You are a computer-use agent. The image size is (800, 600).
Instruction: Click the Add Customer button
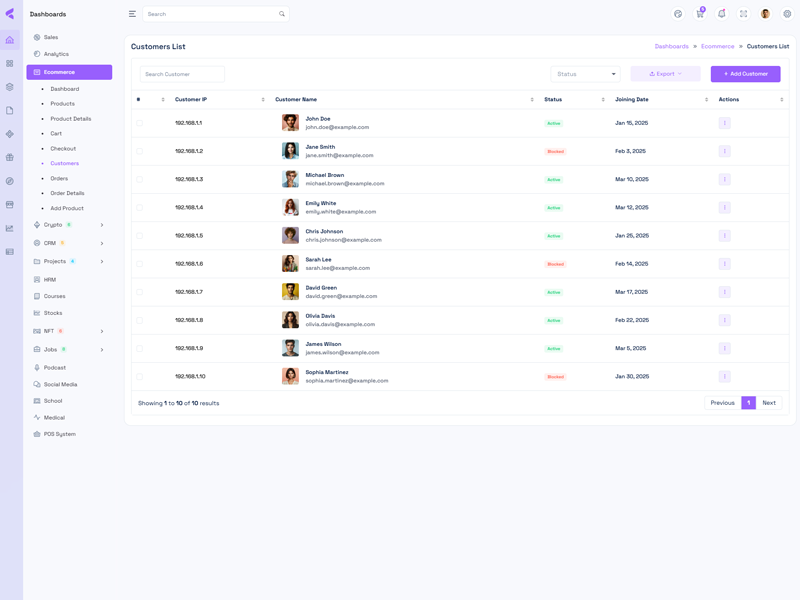[x=745, y=74]
